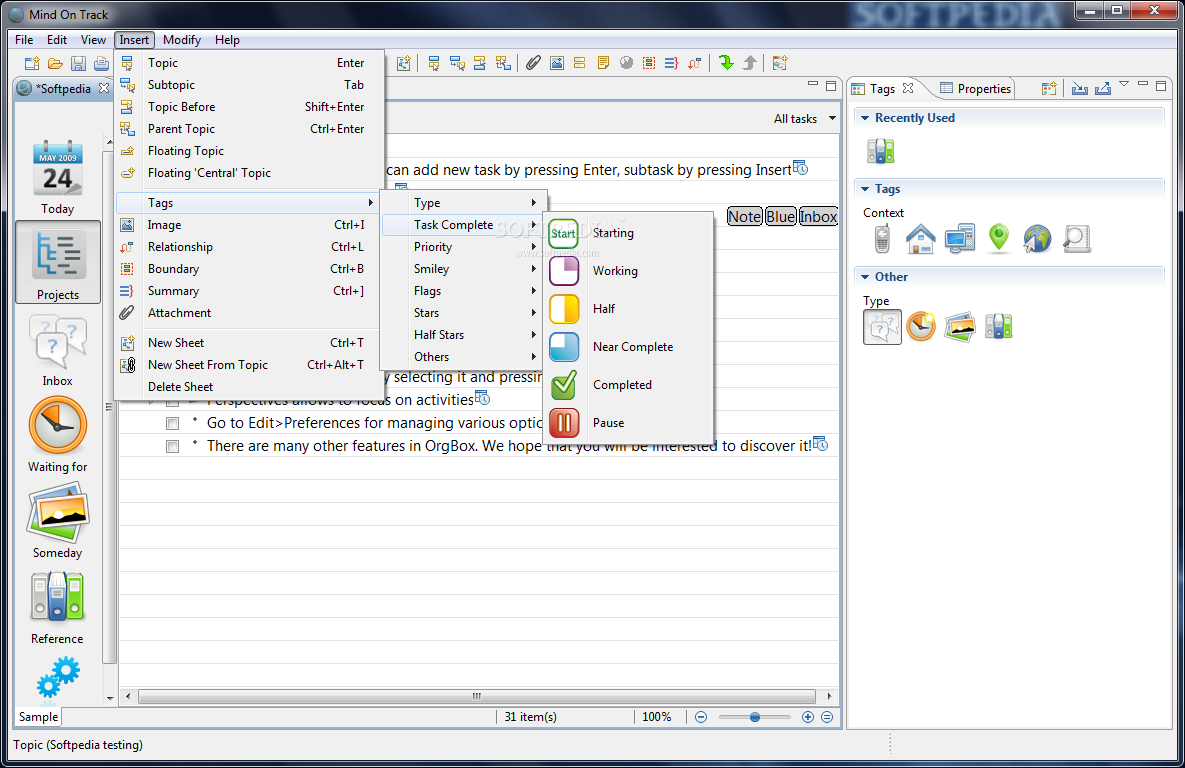This screenshot has width=1185, height=768.
Task: Click the Insert Image toolbar icon
Action: pos(557,63)
